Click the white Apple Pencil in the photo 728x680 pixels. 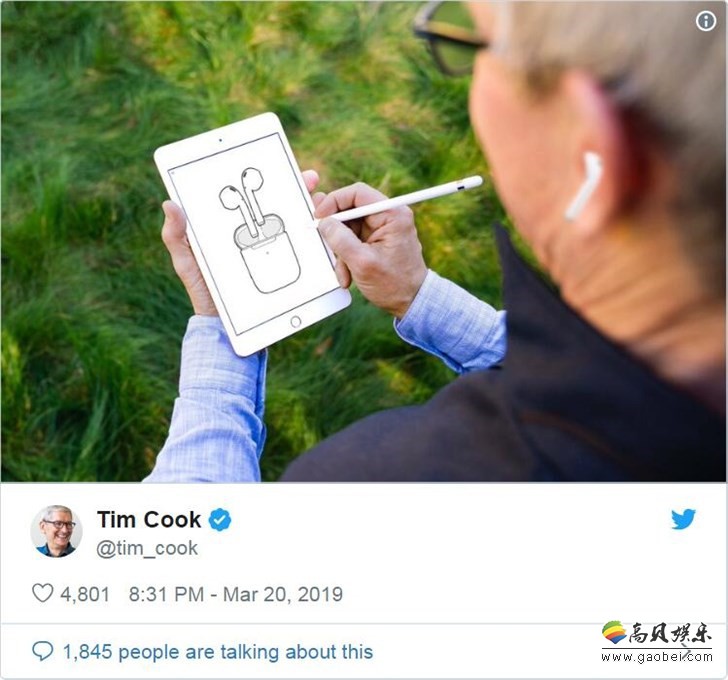point(399,201)
